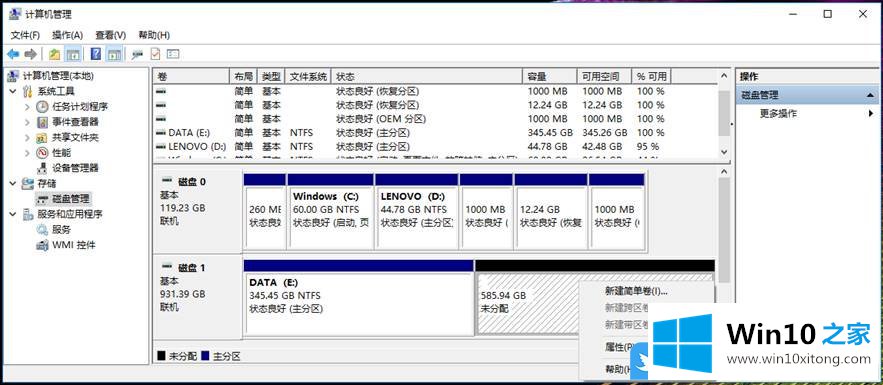Click the WMI 控件 icon
Image resolution: width=883 pixels, height=385 pixels.
coord(42,245)
